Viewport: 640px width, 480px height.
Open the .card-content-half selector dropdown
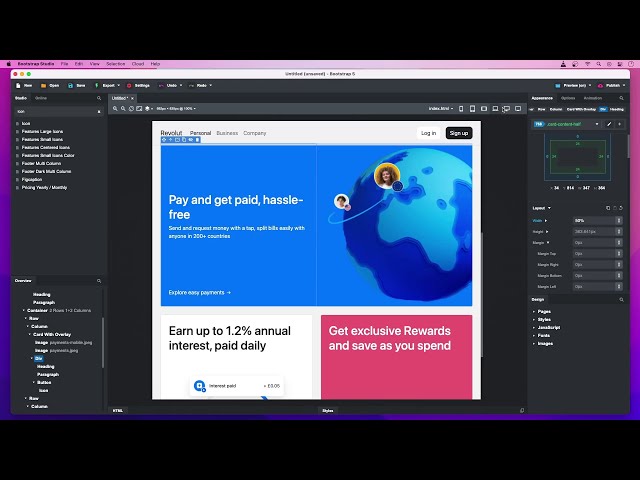coord(597,124)
